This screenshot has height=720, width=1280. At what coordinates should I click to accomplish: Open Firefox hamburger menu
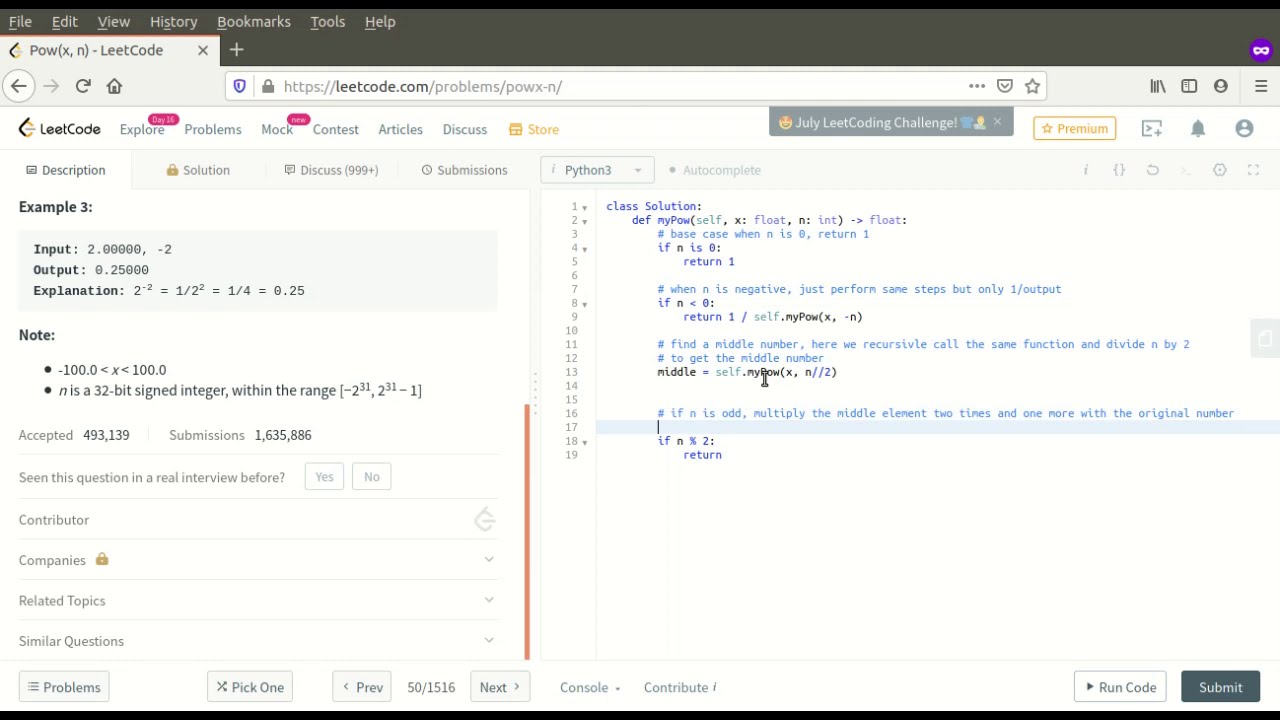(1261, 86)
